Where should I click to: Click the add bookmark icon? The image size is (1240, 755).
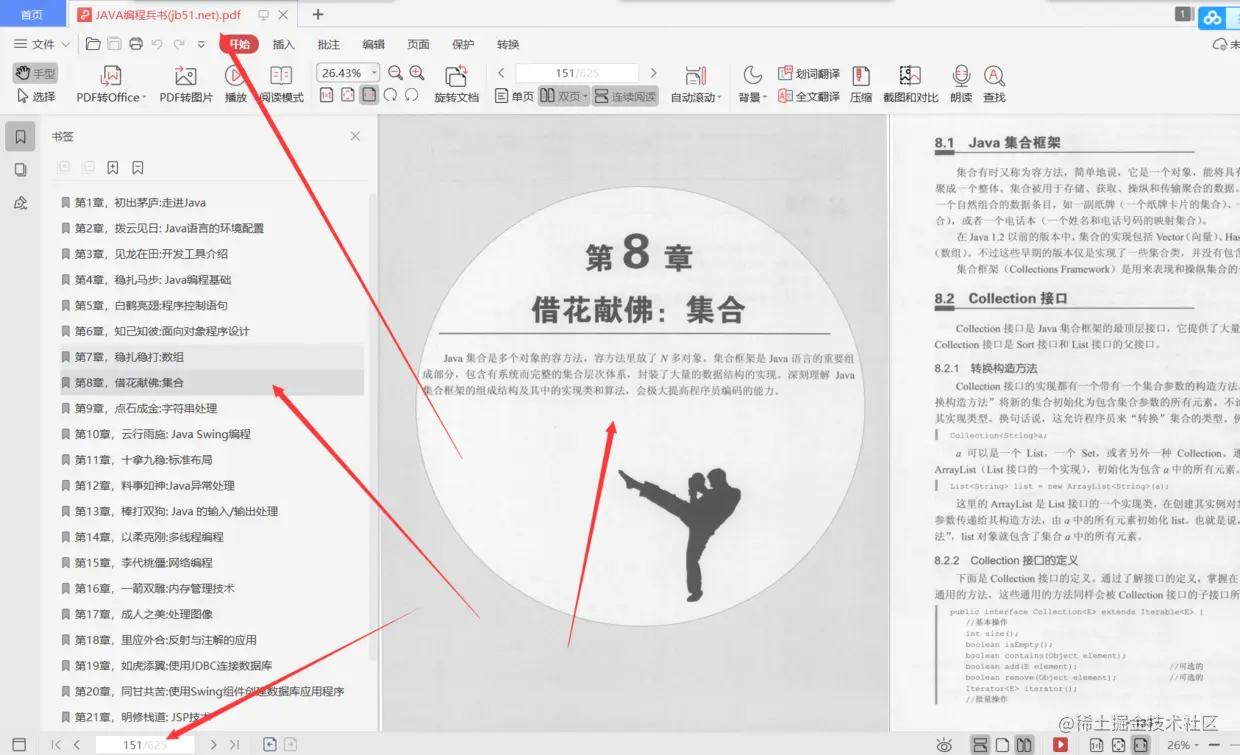pos(113,167)
